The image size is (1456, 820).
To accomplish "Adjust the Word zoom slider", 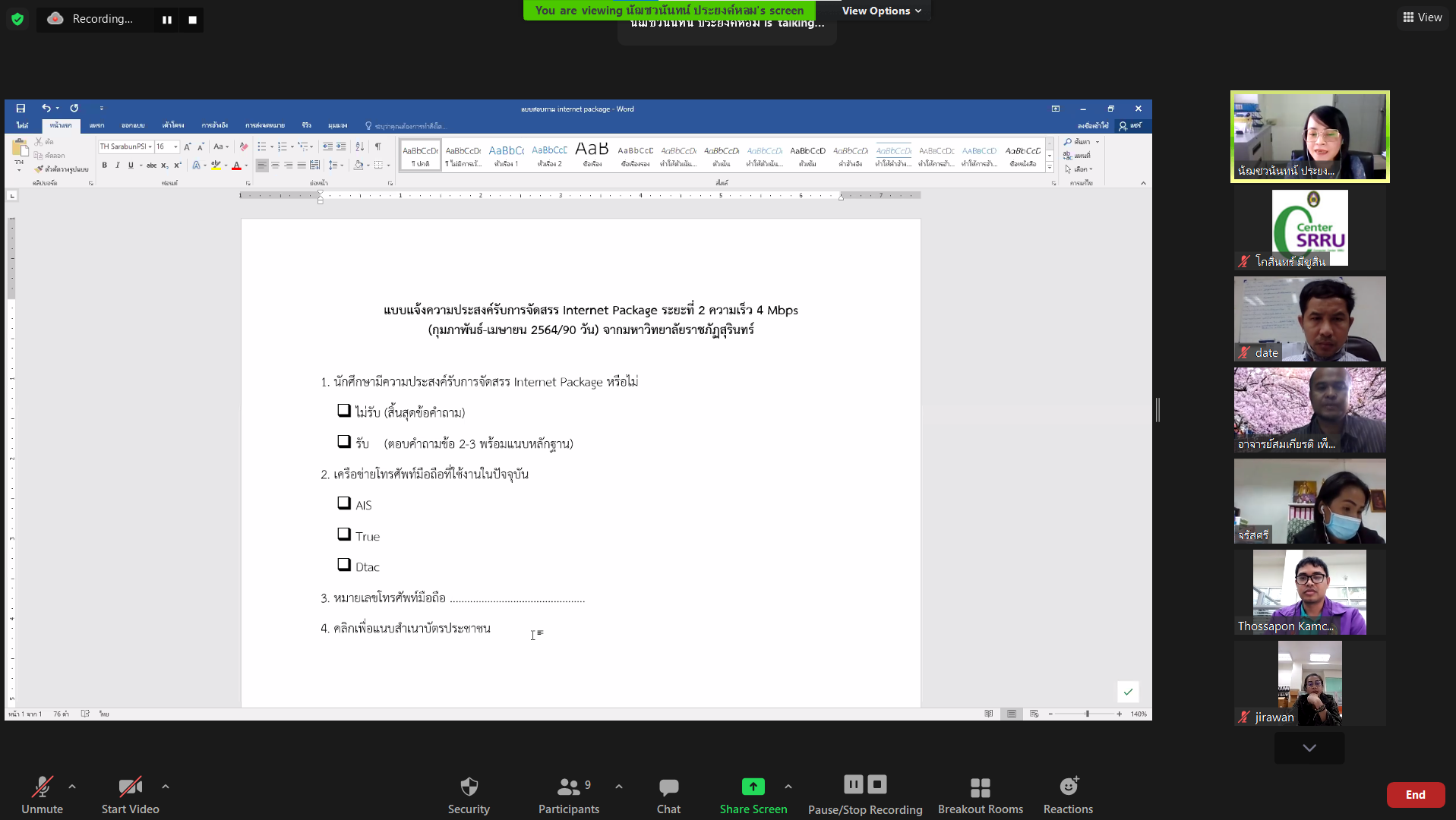I will click(1087, 714).
